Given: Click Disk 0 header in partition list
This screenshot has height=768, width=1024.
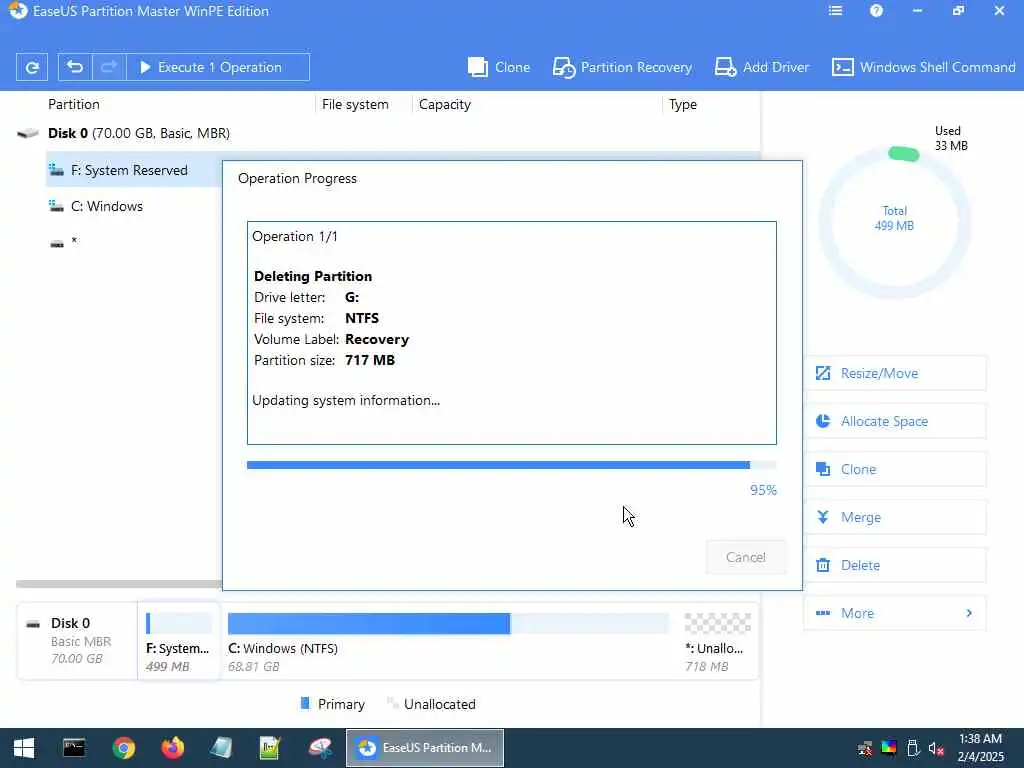Looking at the screenshot, I should click(x=138, y=133).
